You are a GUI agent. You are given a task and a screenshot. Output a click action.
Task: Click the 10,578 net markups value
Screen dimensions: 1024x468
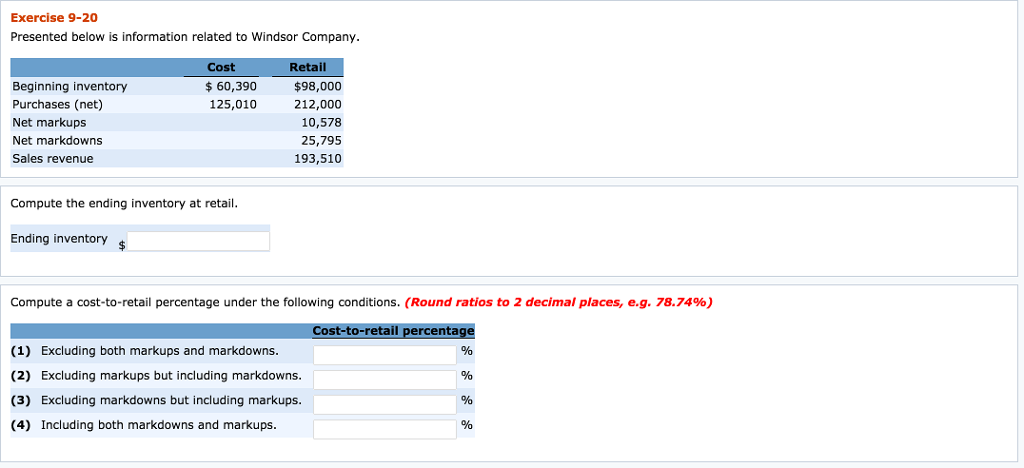click(x=321, y=122)
